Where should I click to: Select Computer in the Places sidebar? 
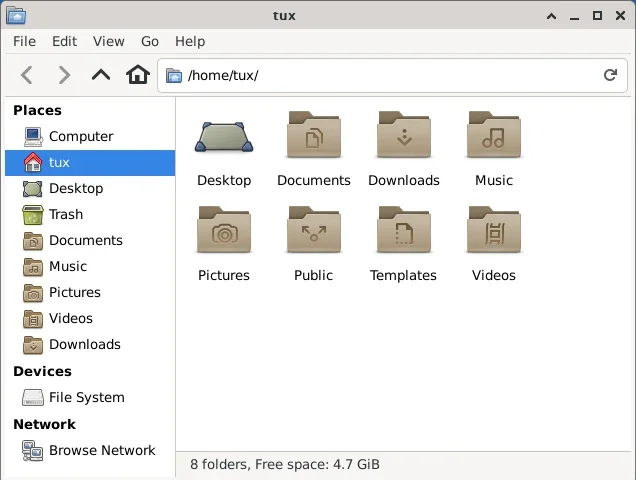81,136
